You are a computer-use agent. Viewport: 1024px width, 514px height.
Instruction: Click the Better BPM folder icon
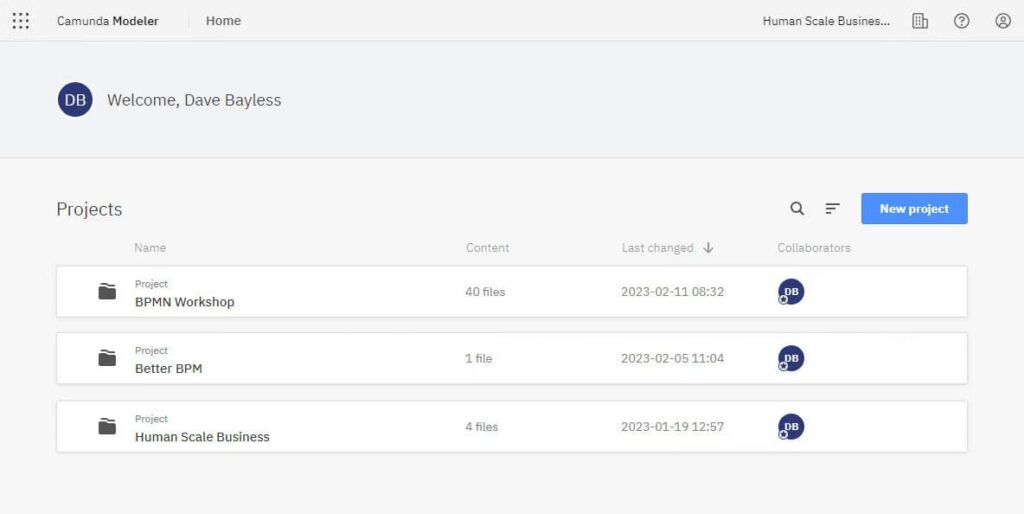[x=107, y=358]
